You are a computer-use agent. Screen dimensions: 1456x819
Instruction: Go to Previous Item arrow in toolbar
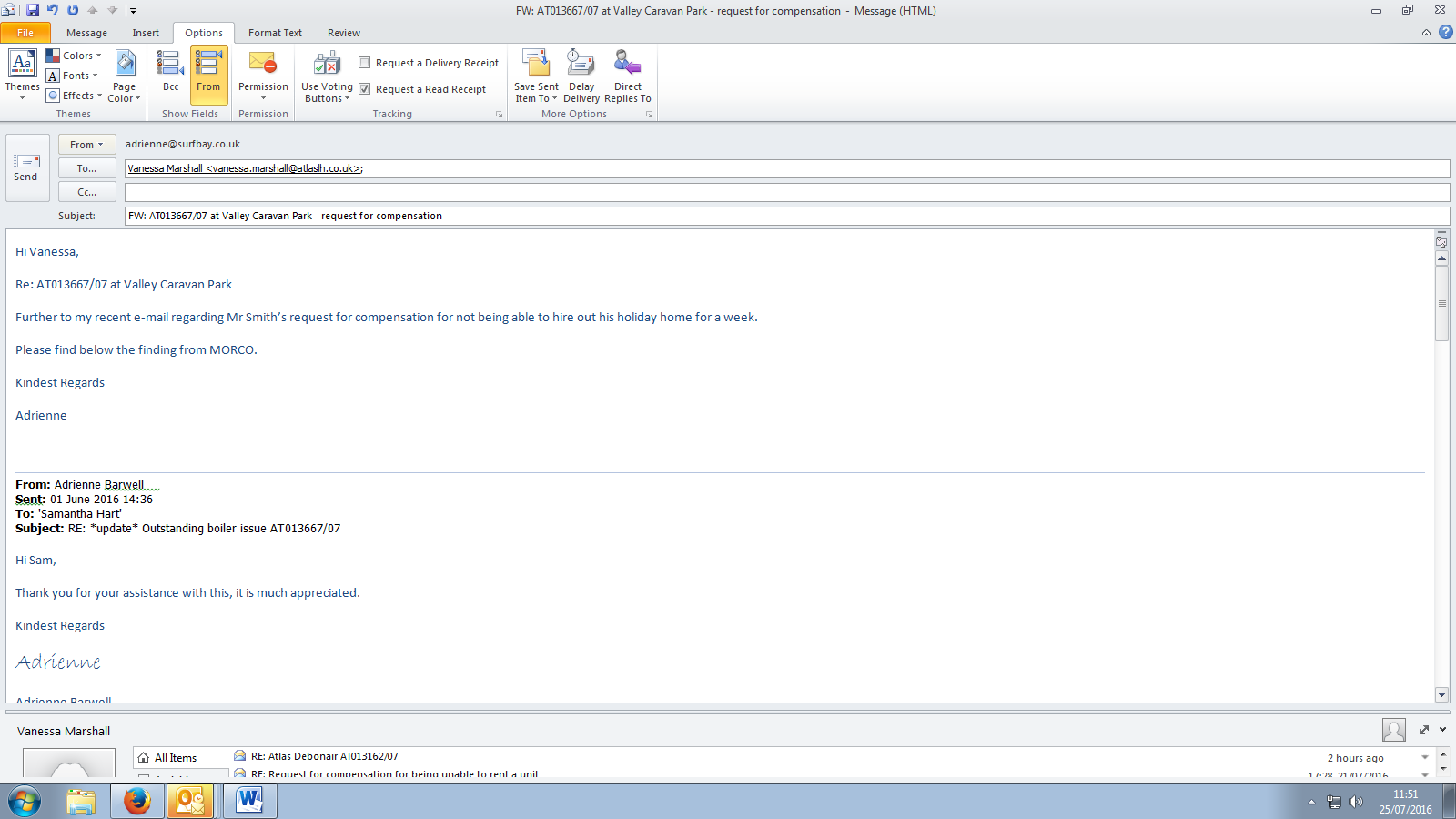click(93, 10)
